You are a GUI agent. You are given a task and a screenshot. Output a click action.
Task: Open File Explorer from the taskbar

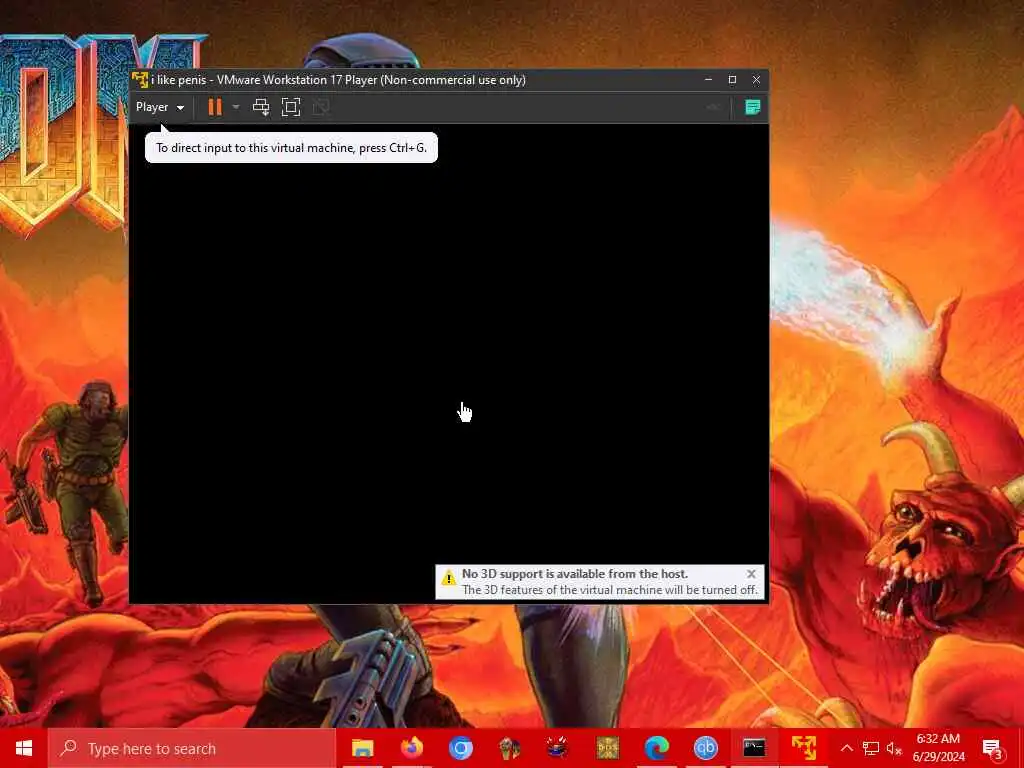tap(362, 748)
